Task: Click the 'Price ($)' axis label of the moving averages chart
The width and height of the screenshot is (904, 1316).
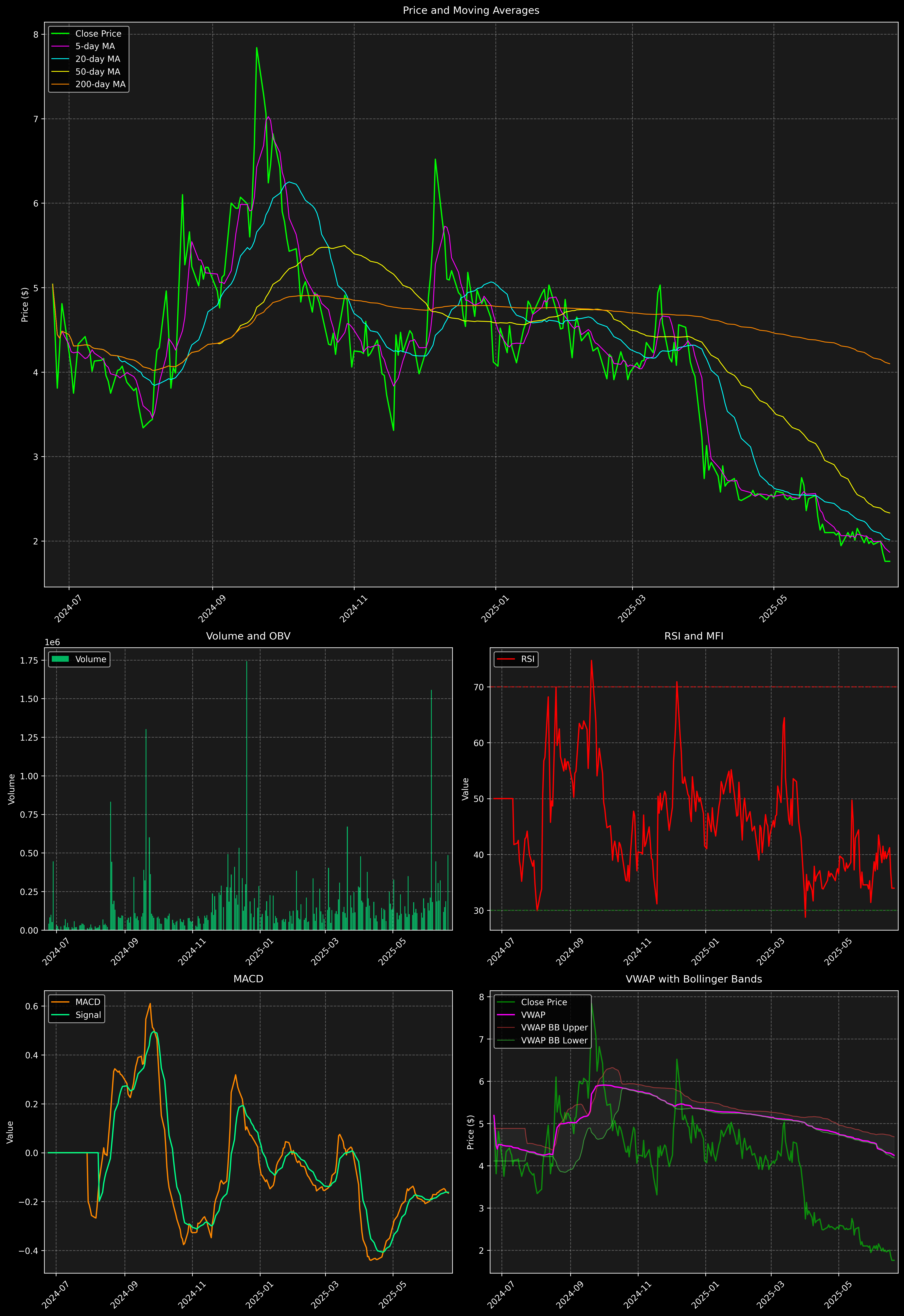Action: [x=25, y=305]
